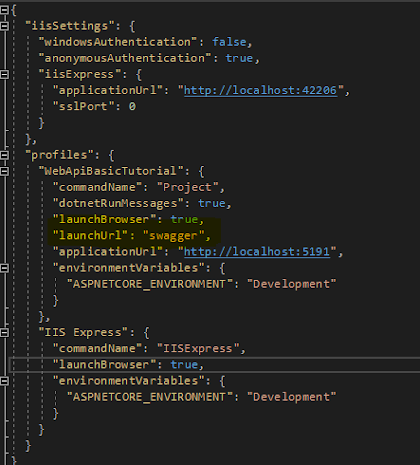Screen dimensions: 420x465
Task: Click the true value of anonymousAuthentication
Action: click(239, 58)
